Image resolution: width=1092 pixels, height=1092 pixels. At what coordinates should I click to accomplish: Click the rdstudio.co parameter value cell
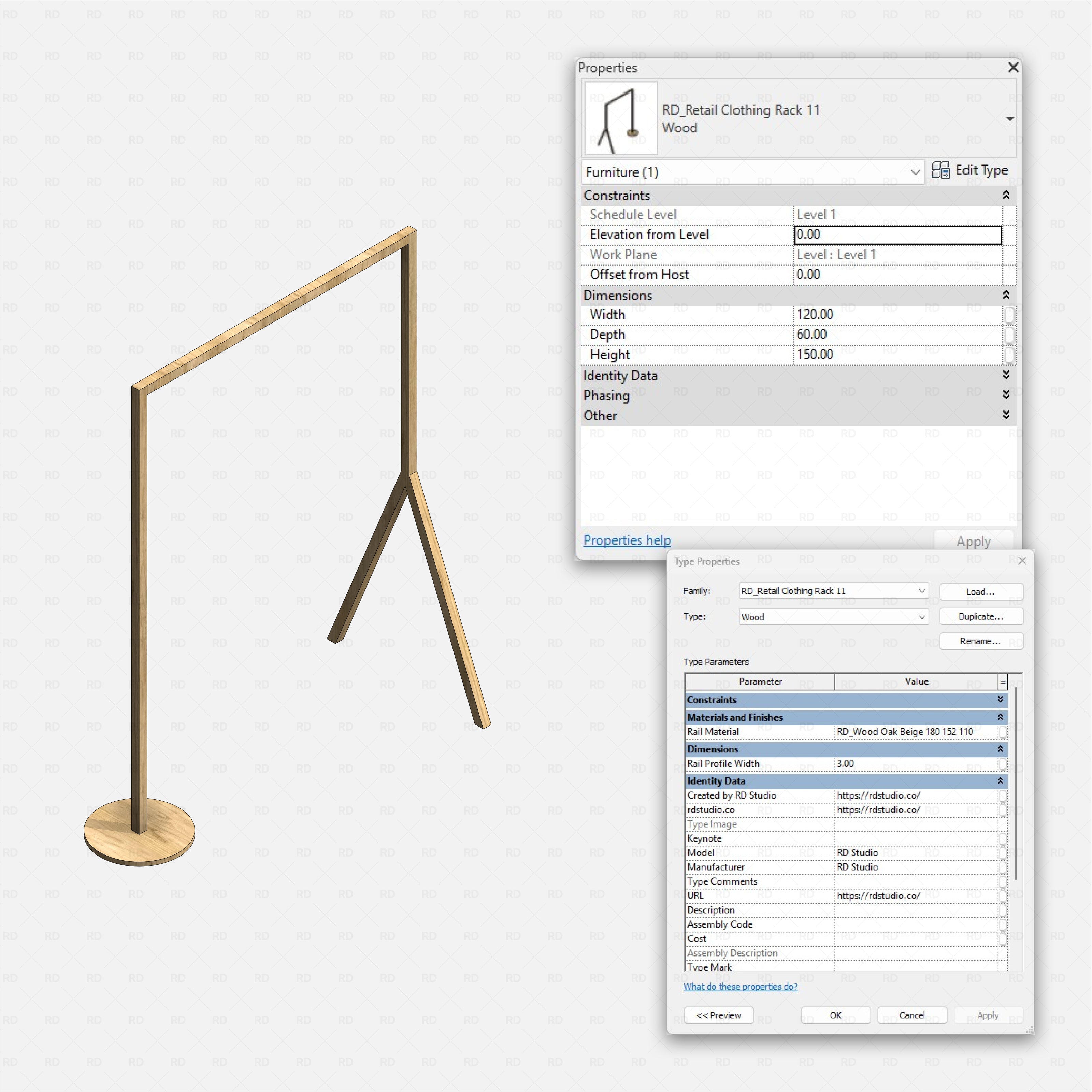click(916, 809)
